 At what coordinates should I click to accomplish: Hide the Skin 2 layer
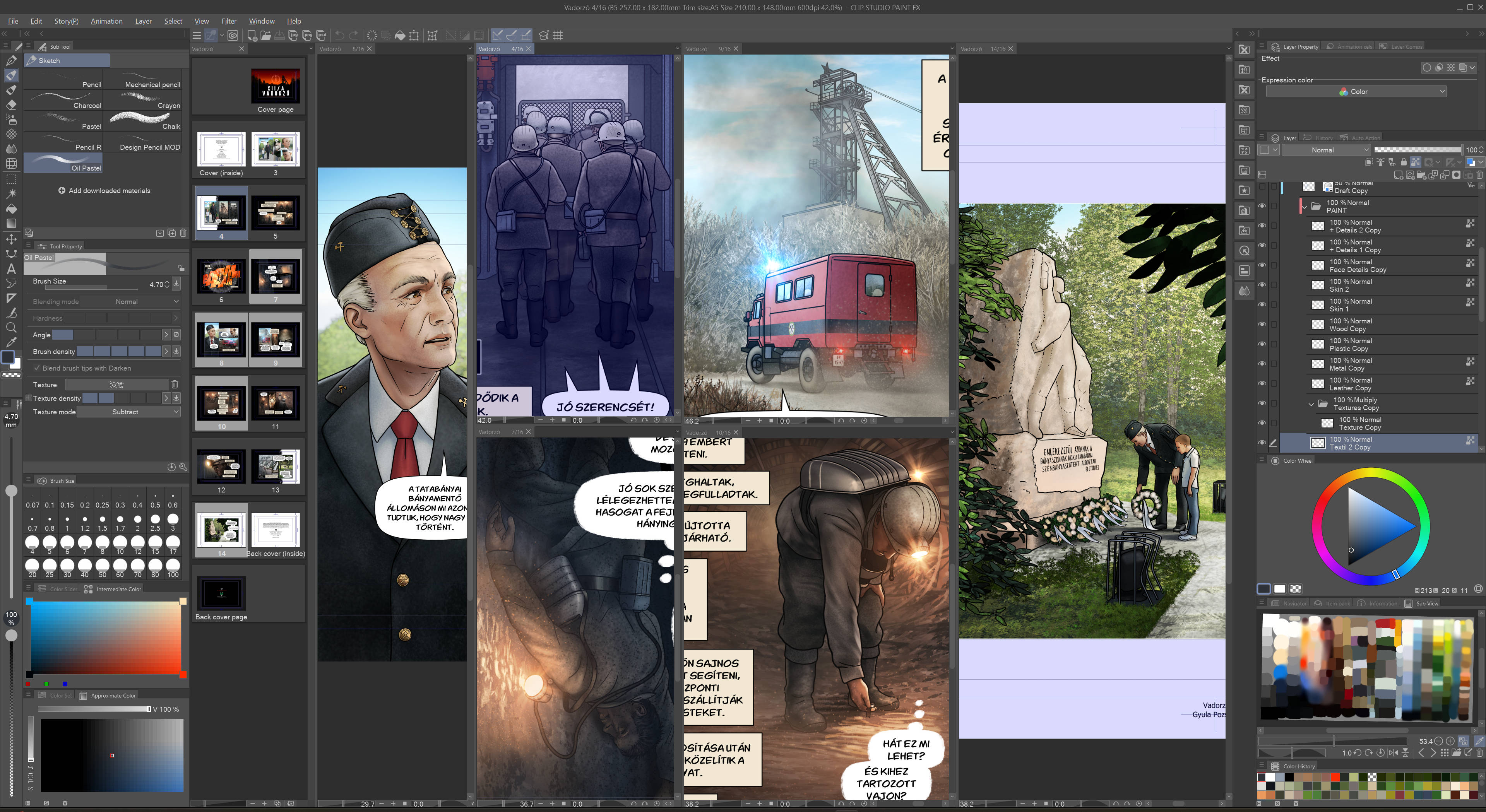tap(1262, 285)
